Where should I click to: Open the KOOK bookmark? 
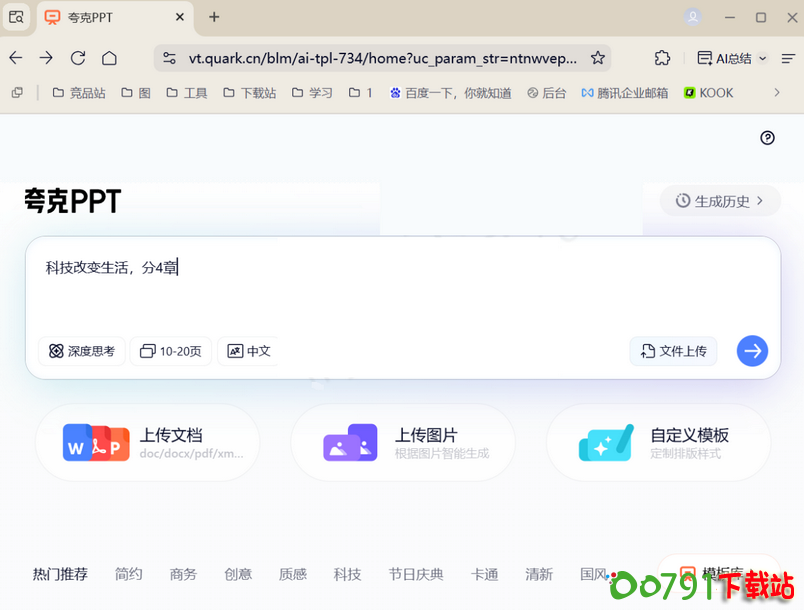709,93
